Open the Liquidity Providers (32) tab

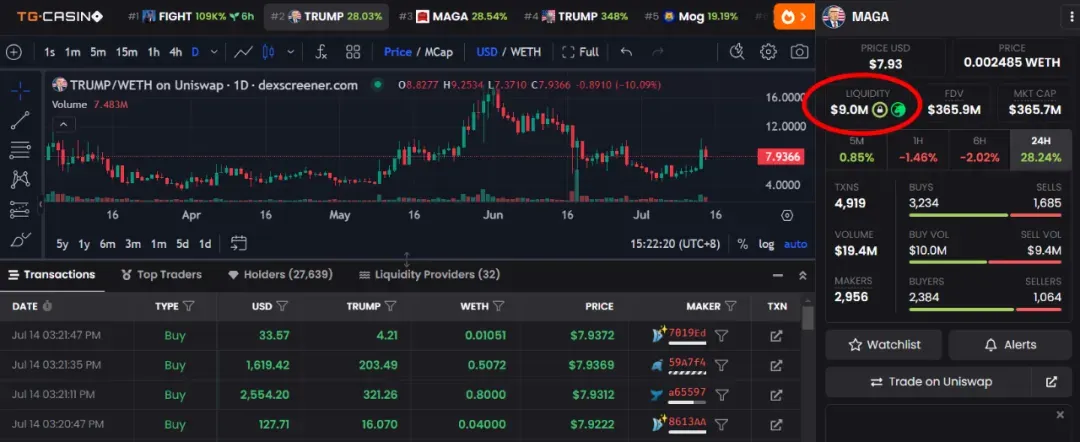430,275
